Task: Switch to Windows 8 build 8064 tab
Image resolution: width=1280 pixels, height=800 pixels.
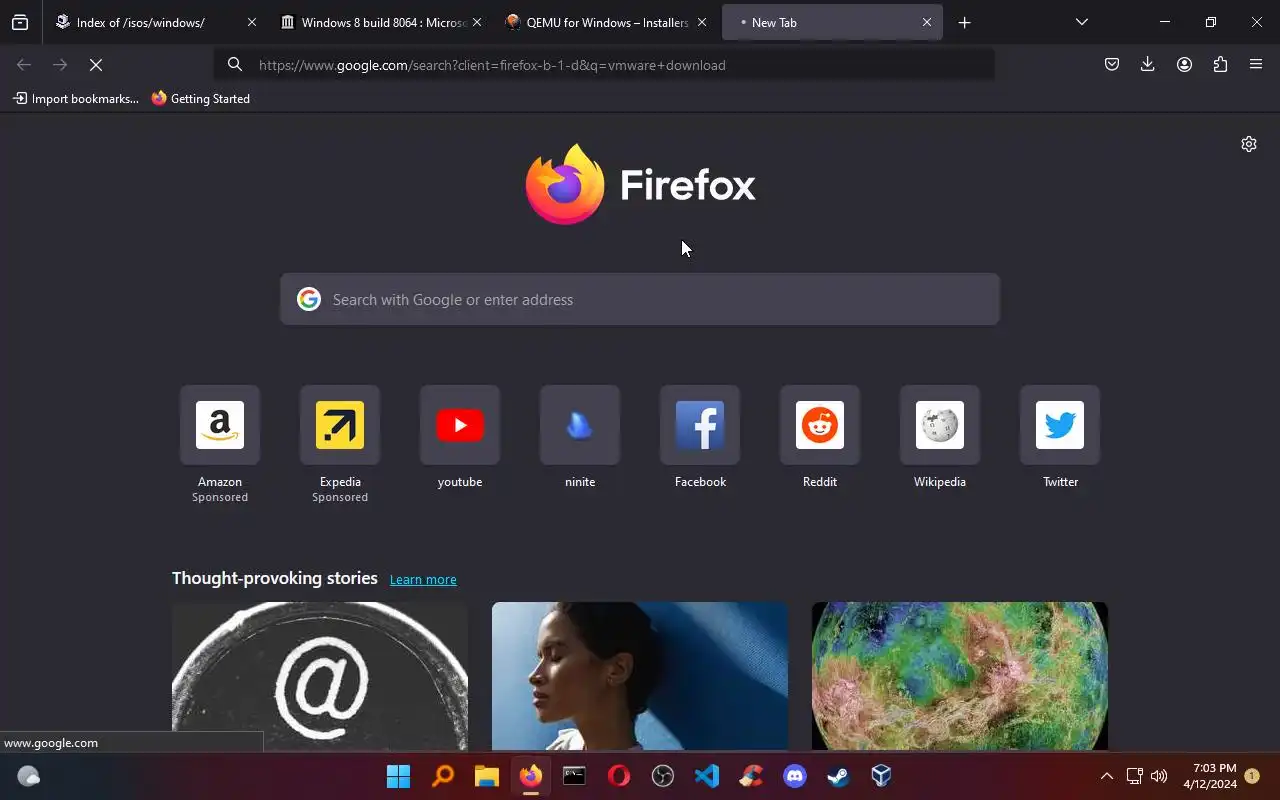Action: [x=380, y=22]
